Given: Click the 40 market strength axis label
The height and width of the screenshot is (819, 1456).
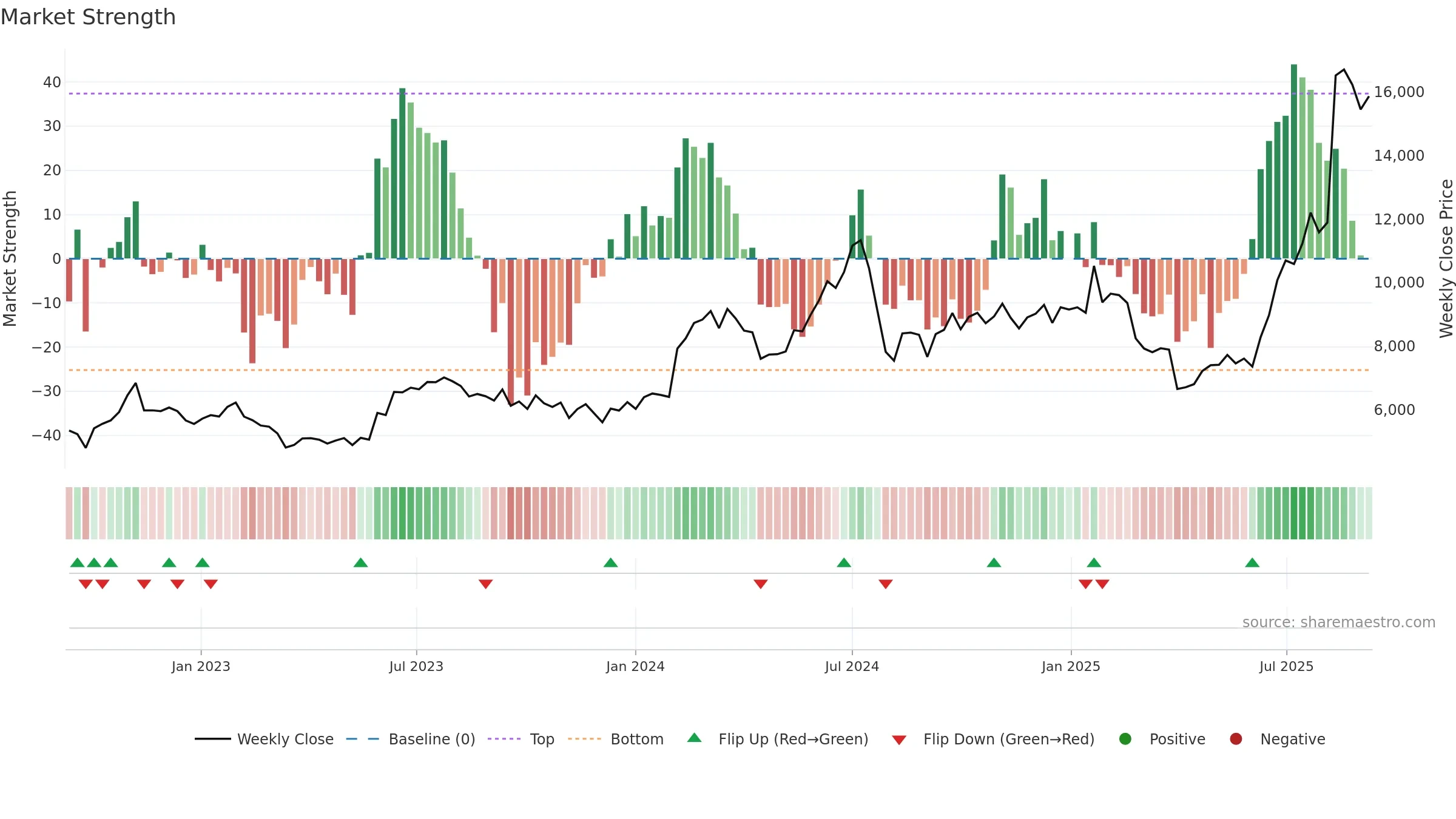Looking at the screenshot, I should (x=52, y=83).
